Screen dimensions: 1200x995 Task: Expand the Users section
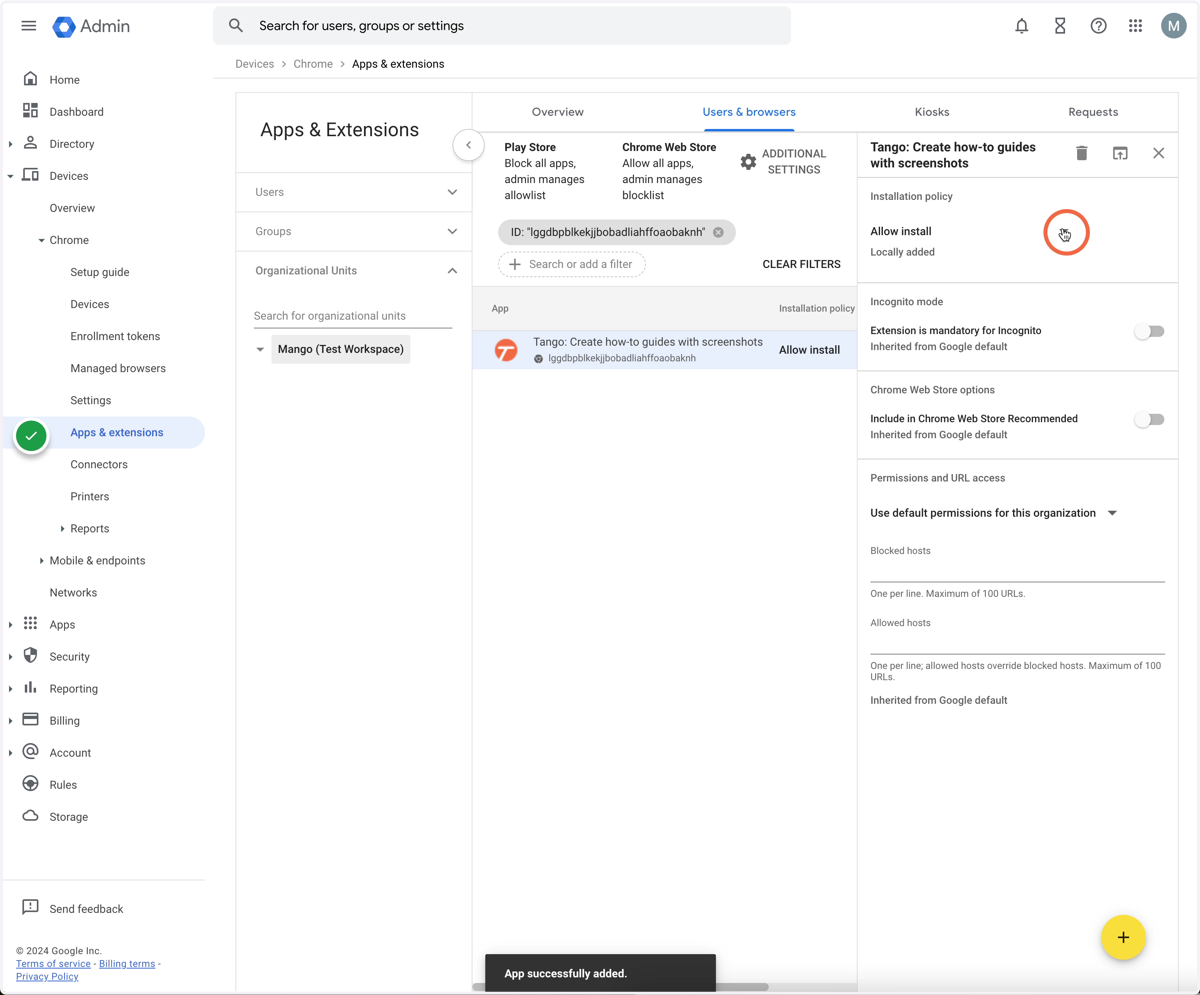354,192
